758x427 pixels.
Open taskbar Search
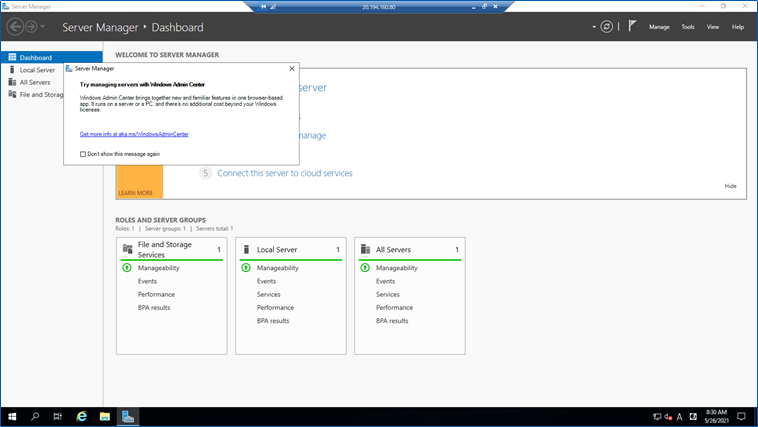pos(35,416)
